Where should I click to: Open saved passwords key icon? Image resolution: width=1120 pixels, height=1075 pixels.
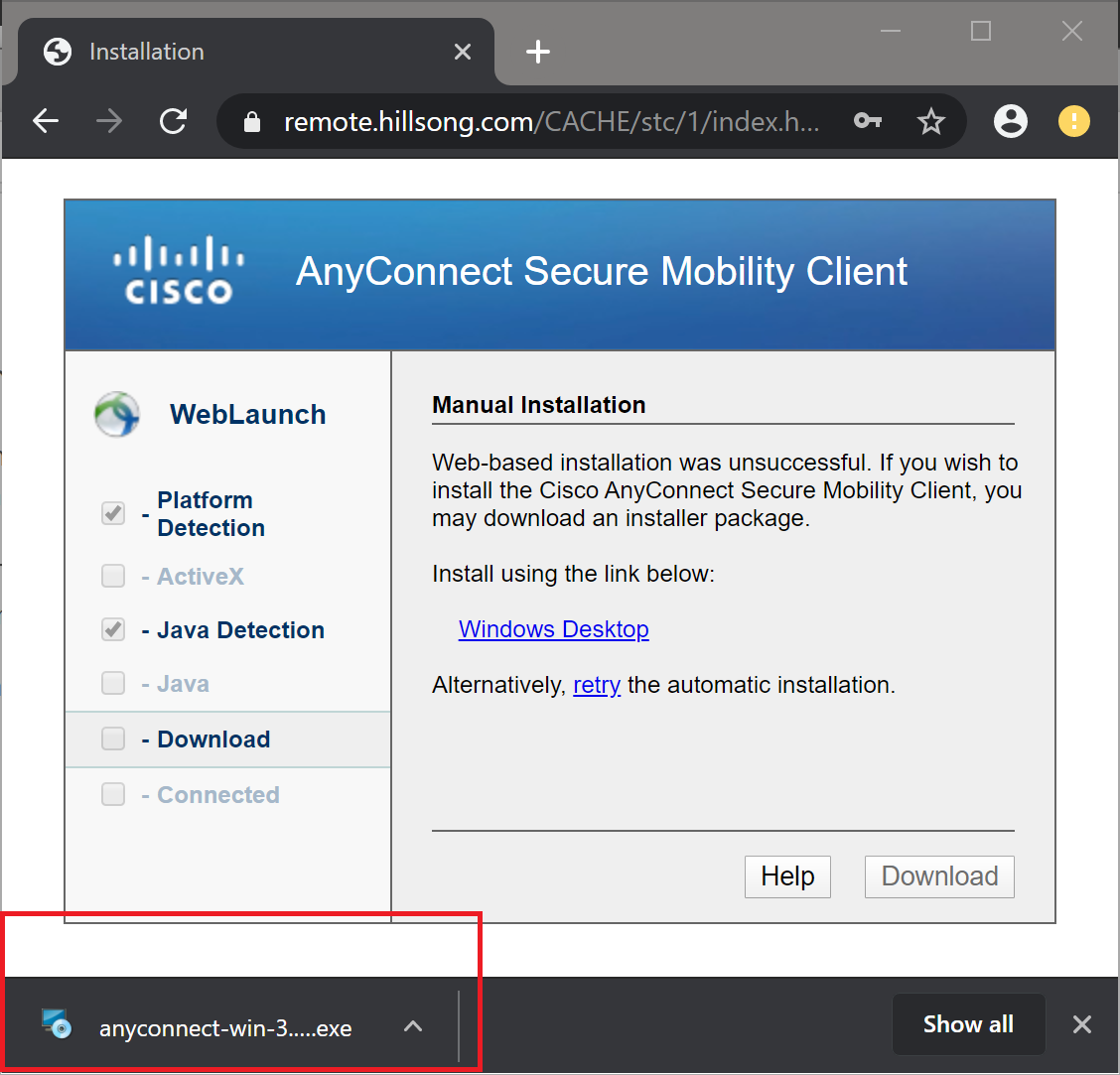[867, 121]
